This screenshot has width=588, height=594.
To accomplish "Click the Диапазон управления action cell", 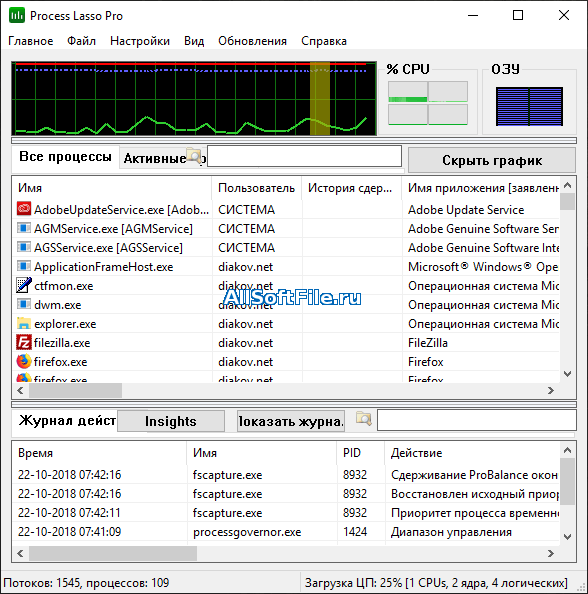I will point(451,532).
